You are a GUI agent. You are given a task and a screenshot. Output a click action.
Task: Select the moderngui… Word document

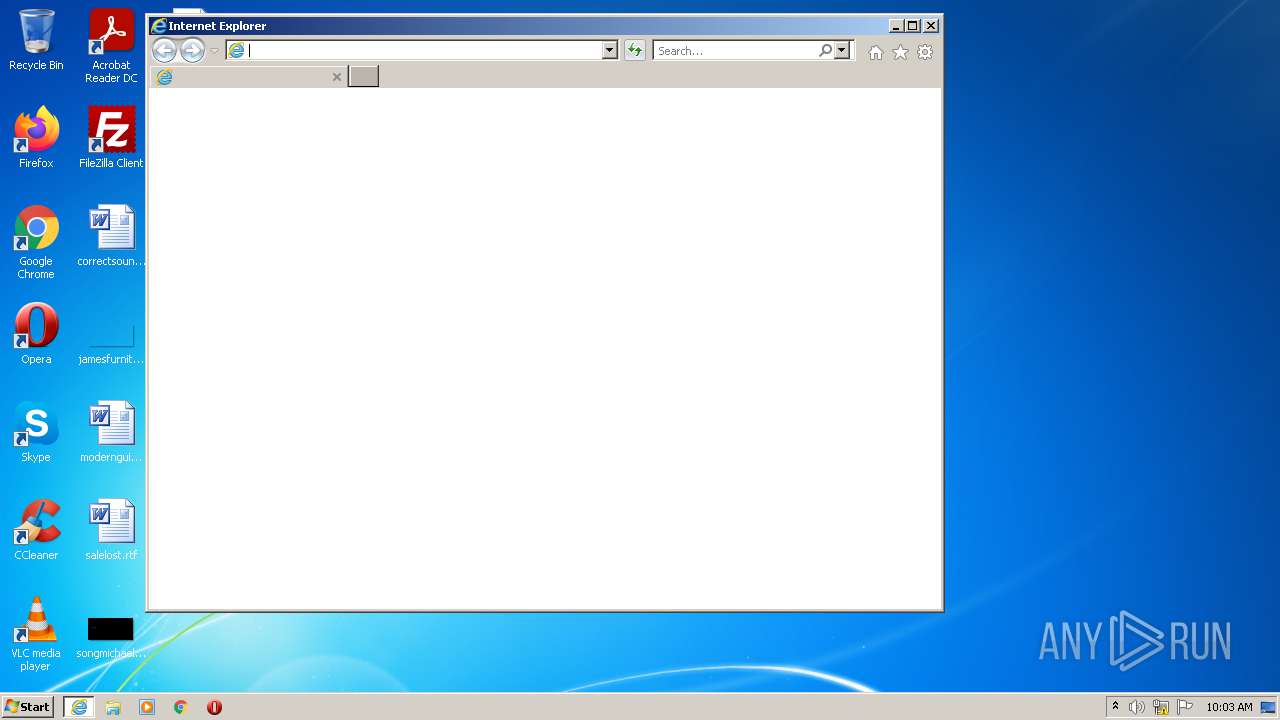tap(111, 432)
